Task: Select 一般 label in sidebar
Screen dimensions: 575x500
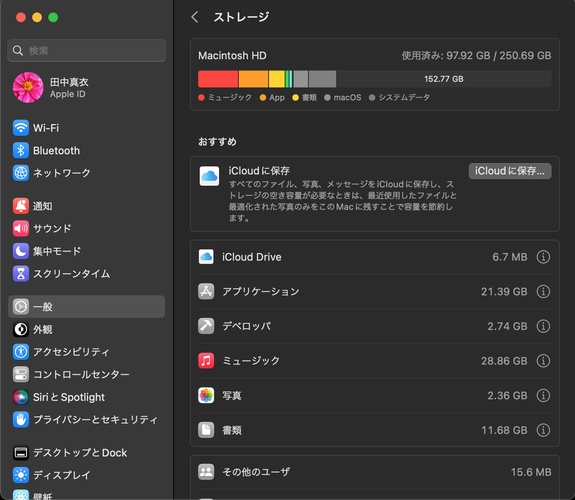Action: 43,307
